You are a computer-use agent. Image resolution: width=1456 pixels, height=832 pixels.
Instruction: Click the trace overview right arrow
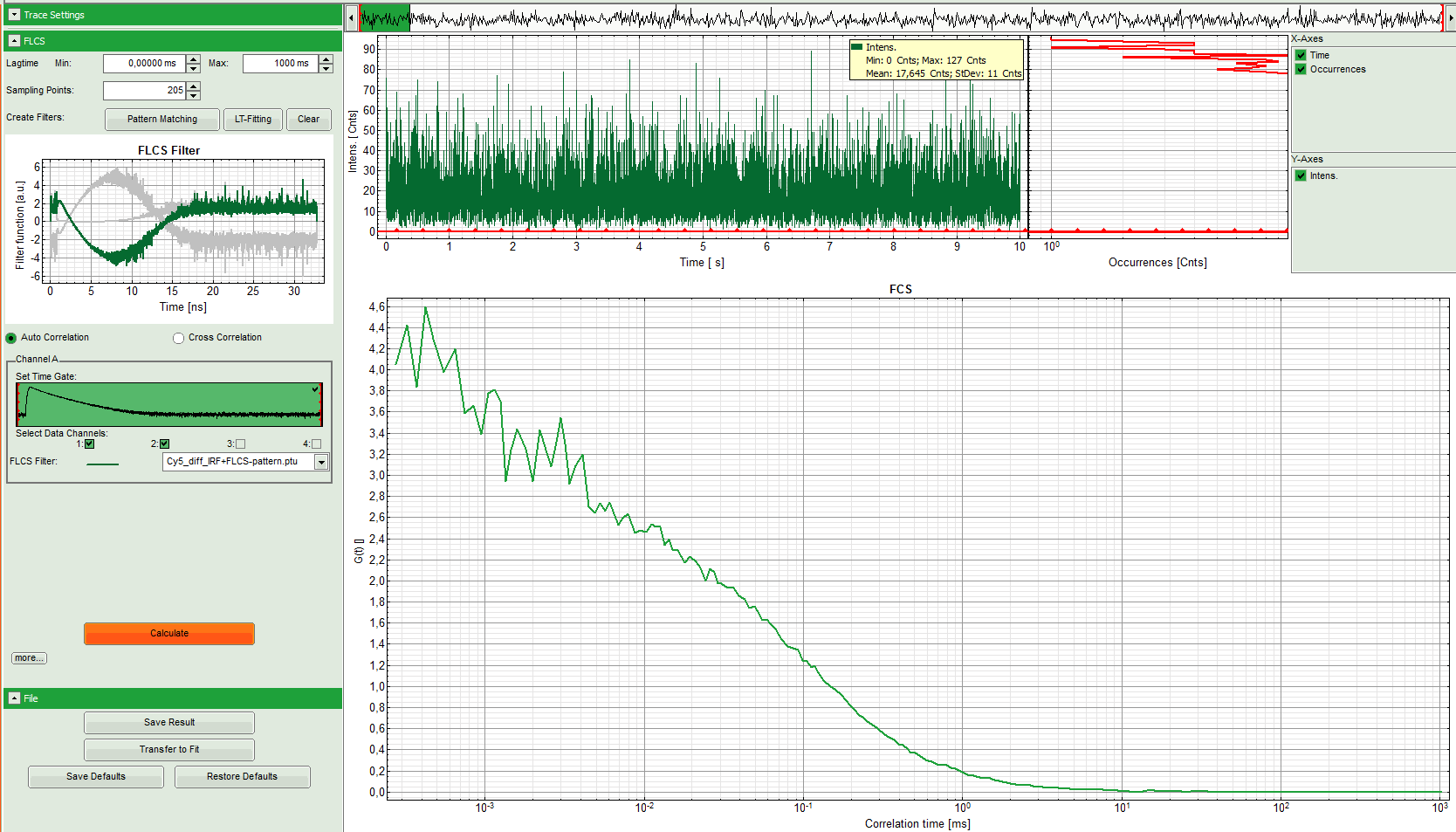(1451, 17)
